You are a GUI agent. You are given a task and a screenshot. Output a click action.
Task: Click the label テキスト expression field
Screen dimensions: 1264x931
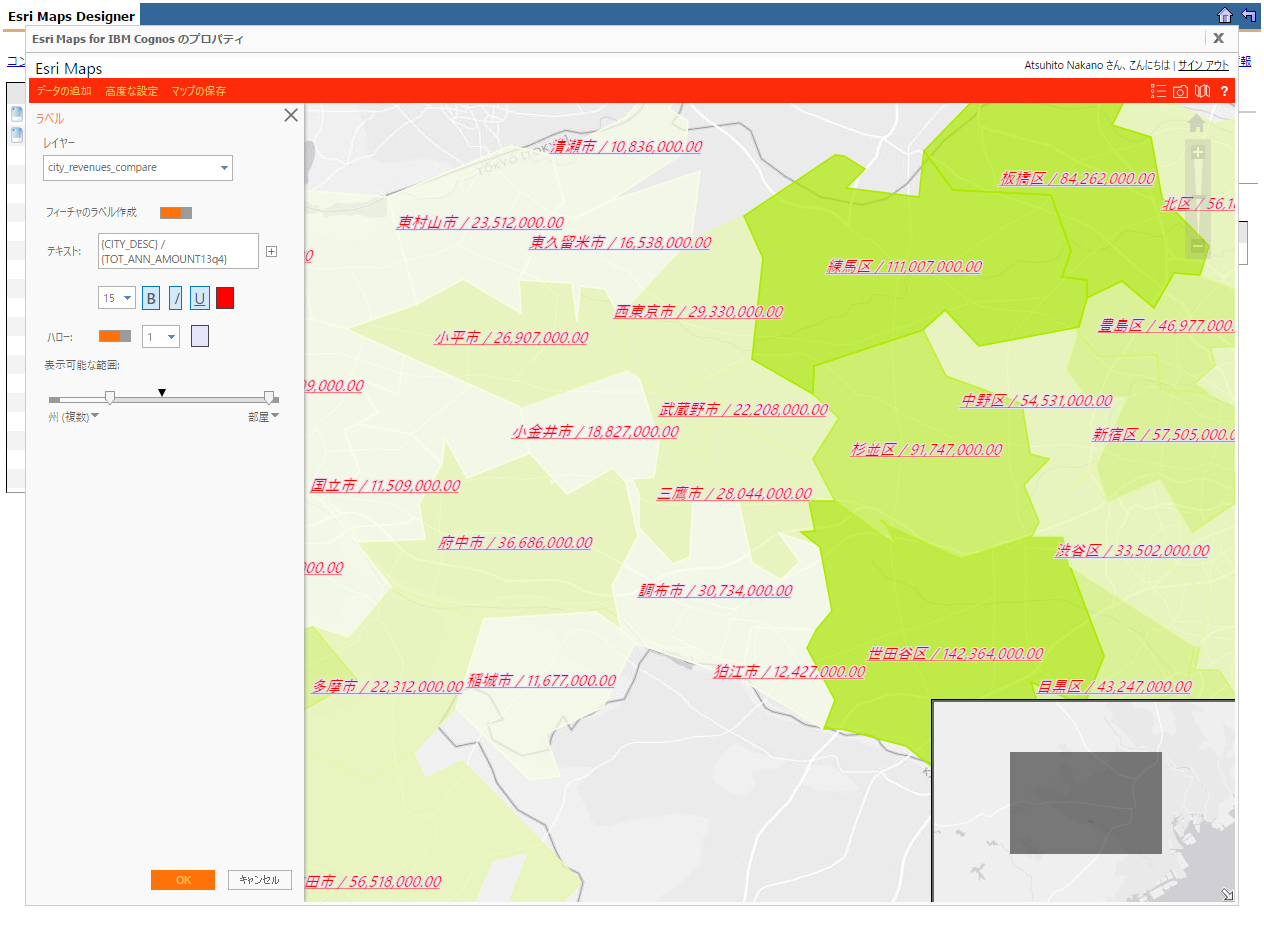[x=179, y=251]
